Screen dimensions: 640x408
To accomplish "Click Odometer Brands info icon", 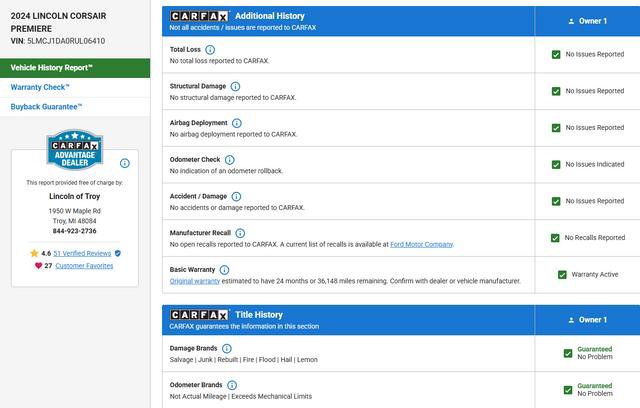I will coord(232,385).
